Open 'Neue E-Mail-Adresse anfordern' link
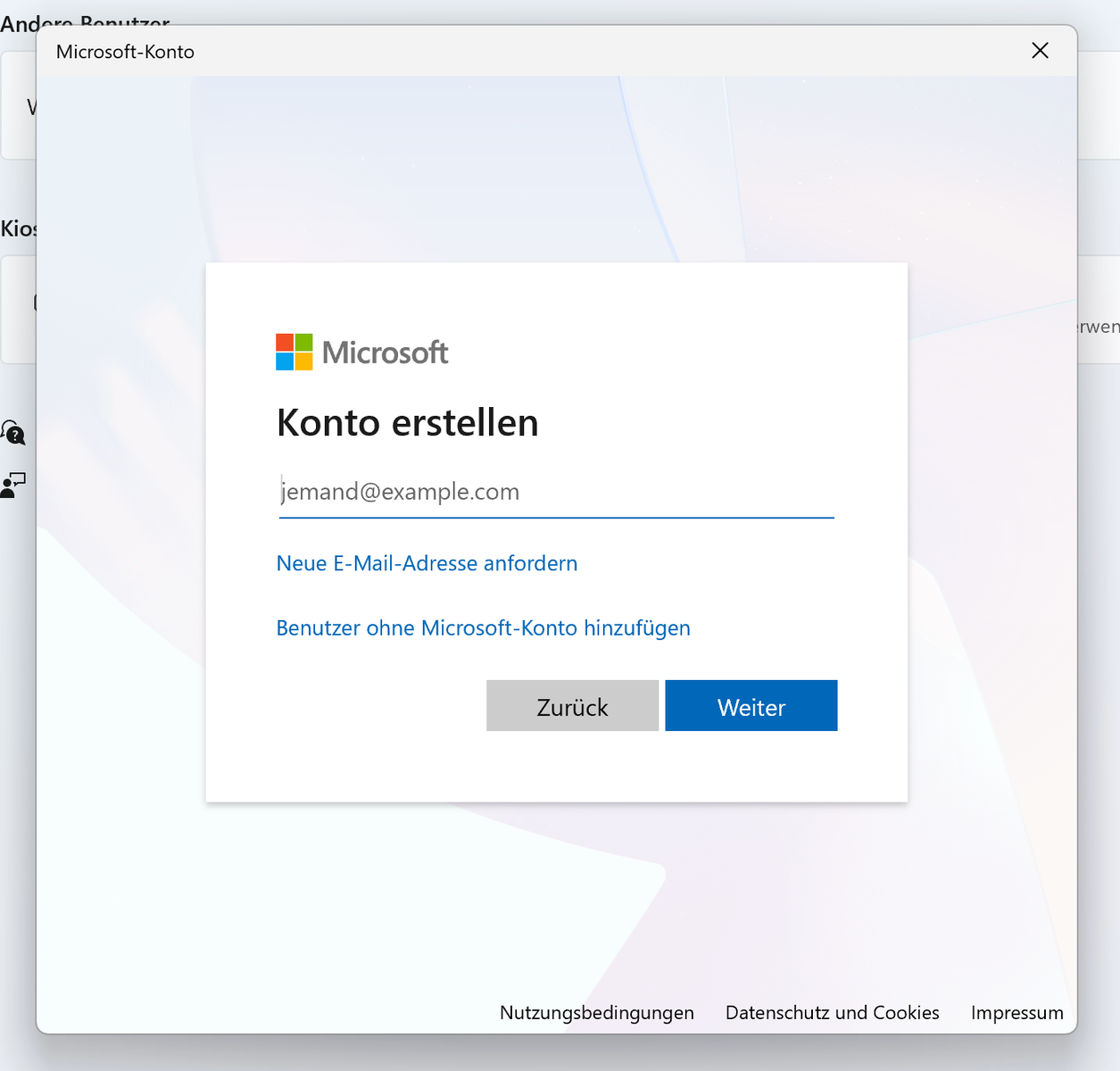This screenshot has height=1071, width=1120. (427, 563)
